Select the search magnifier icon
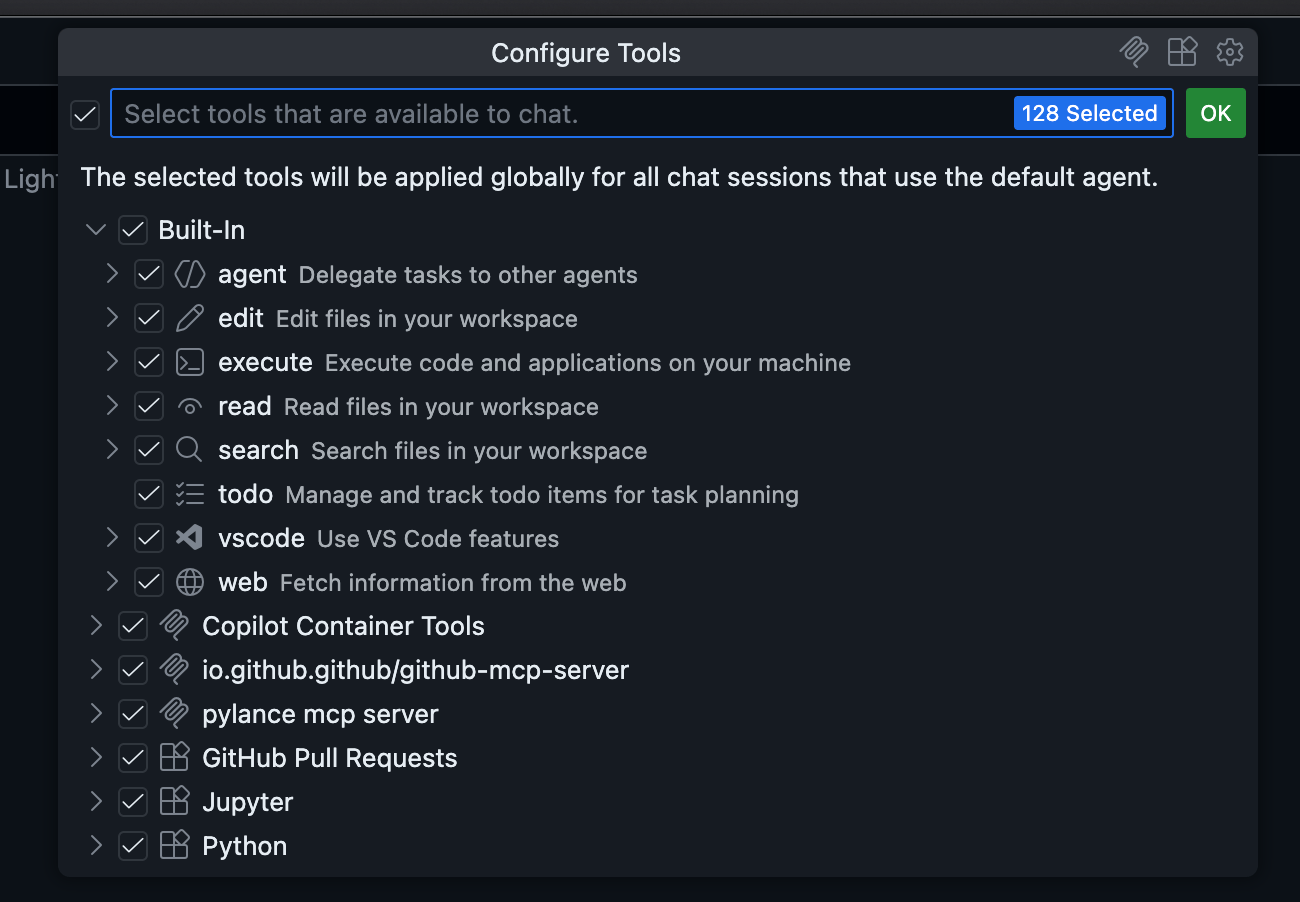The width and height of the screenshot is (1300, 902). (x=189, y=450)
